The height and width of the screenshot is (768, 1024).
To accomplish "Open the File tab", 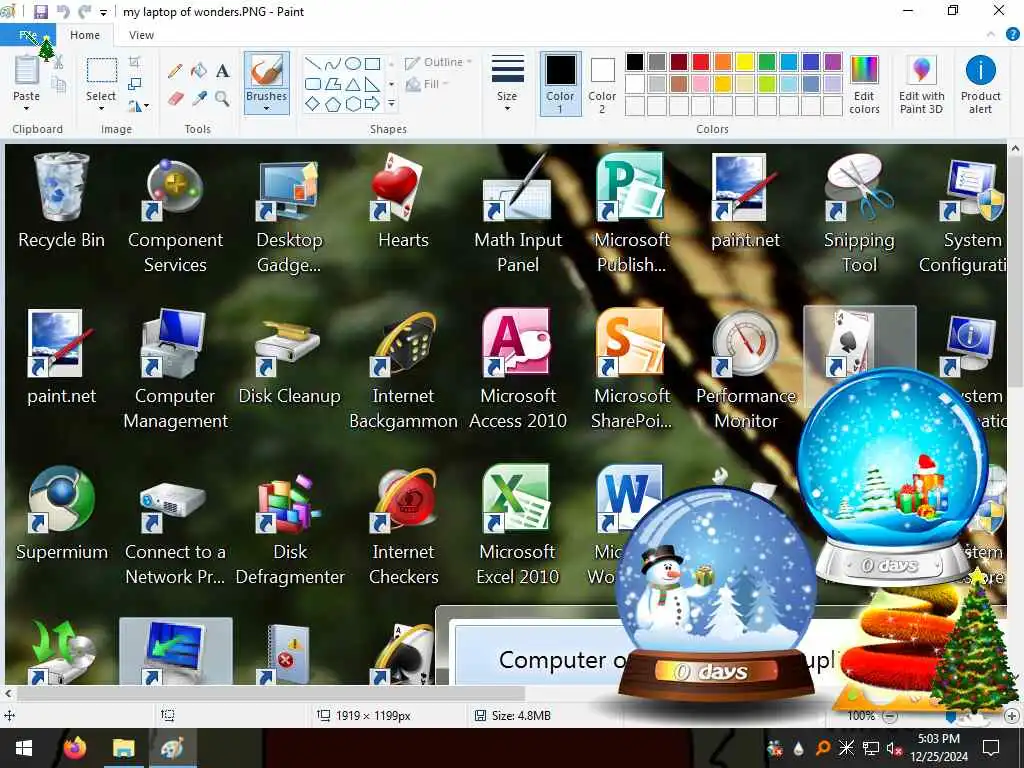I will pos(28,35).
